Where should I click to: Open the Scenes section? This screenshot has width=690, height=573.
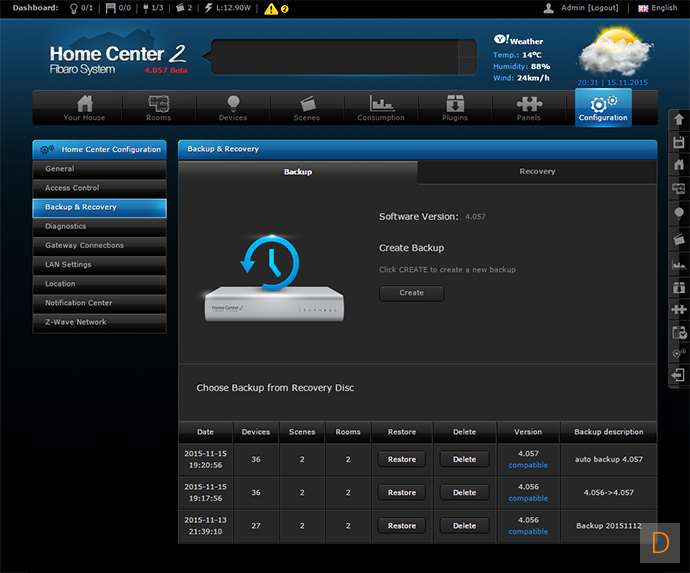click(x=307, y=108)
